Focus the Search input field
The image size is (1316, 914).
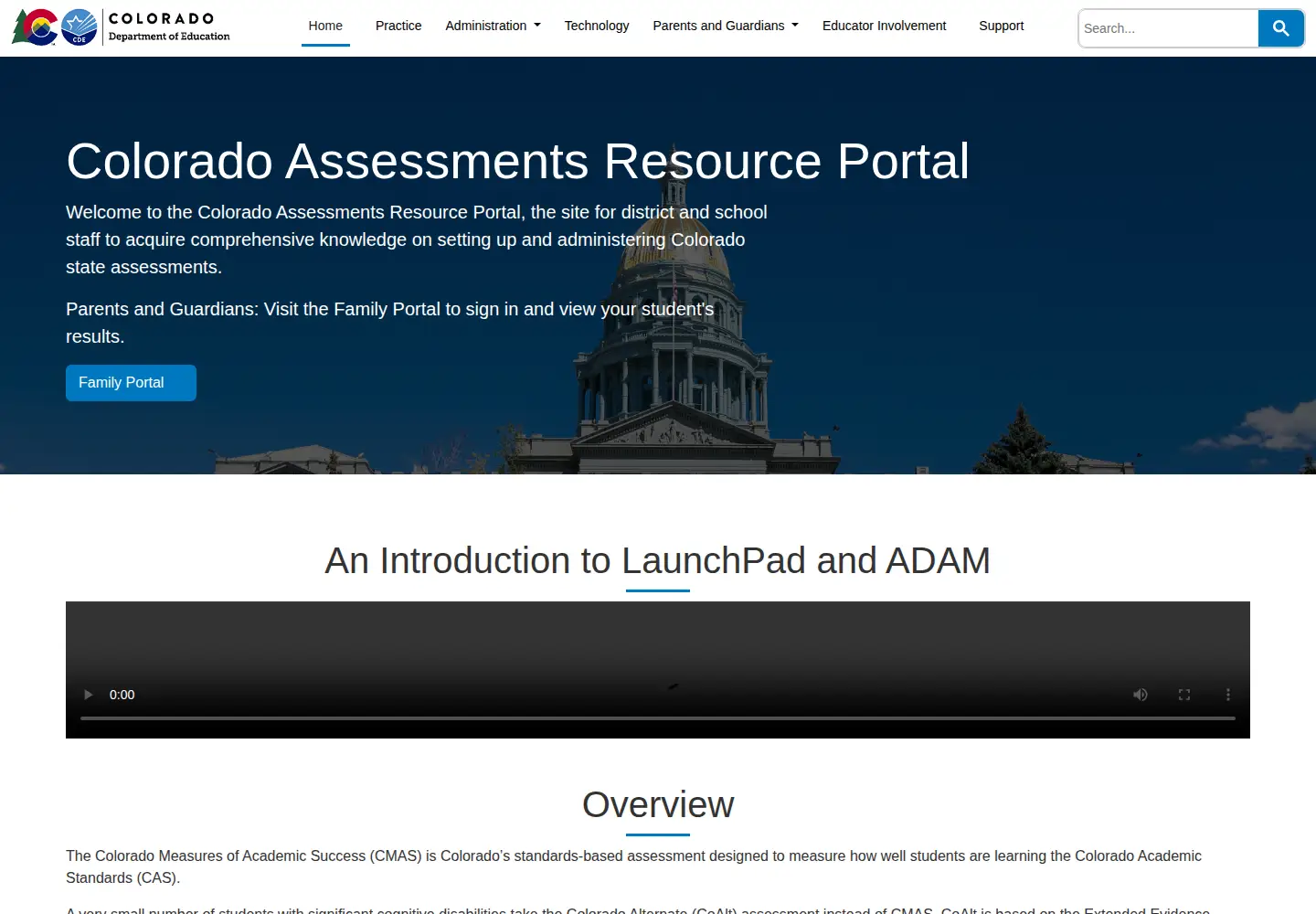click(1169, 28)
